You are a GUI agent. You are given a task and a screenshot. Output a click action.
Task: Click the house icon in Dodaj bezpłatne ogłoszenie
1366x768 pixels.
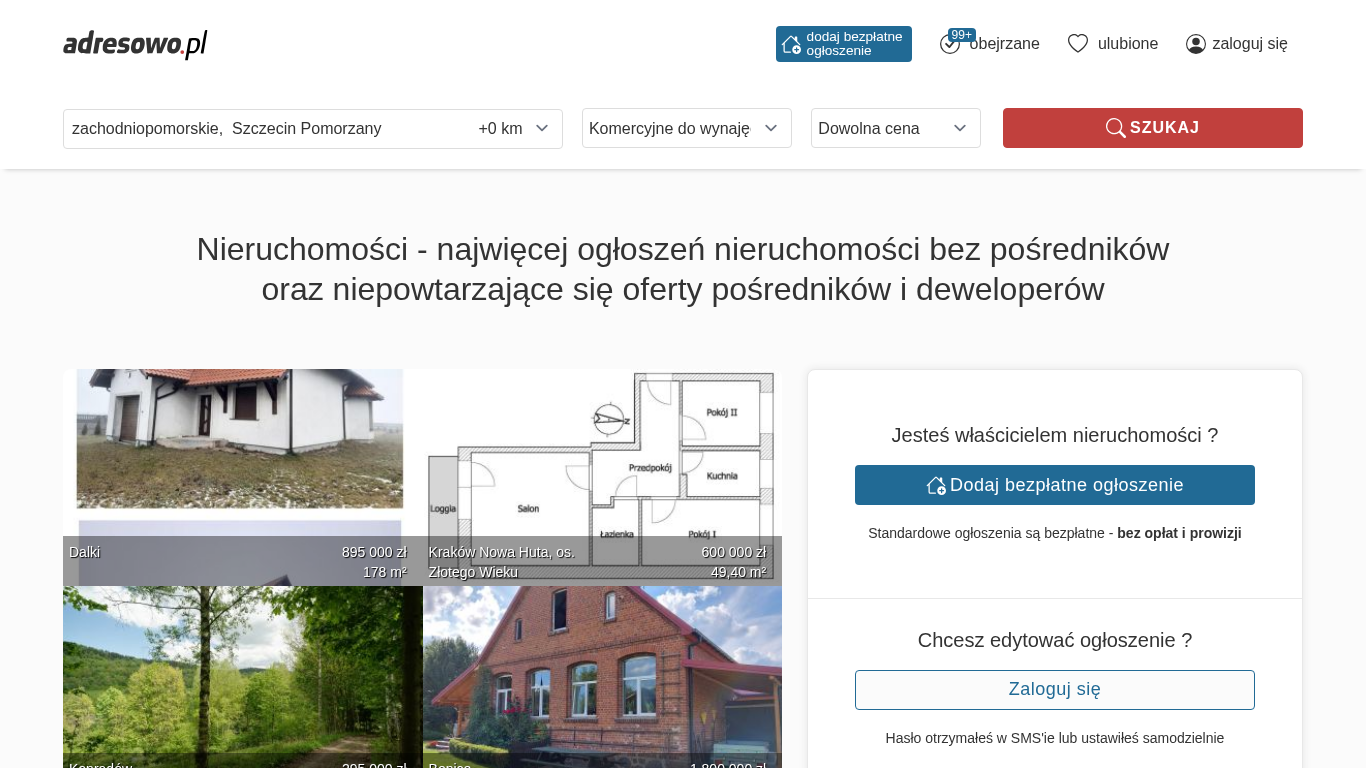(936, 485)
